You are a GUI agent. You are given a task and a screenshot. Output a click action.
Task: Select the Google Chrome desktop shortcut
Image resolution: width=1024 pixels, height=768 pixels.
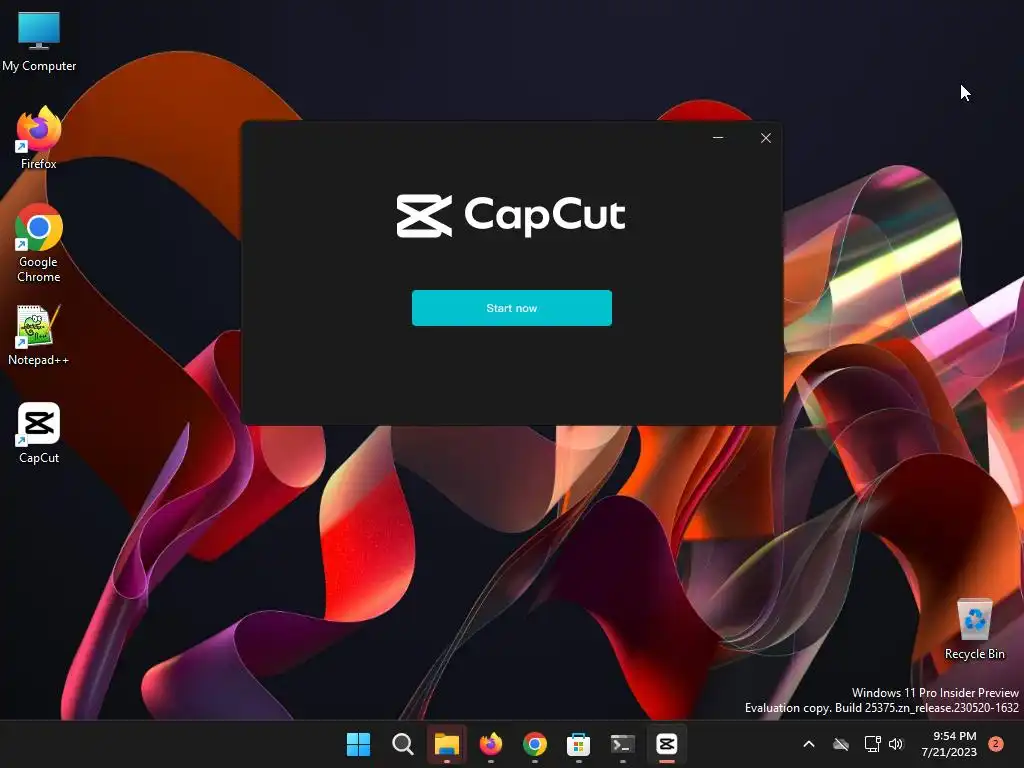point(39,243)
